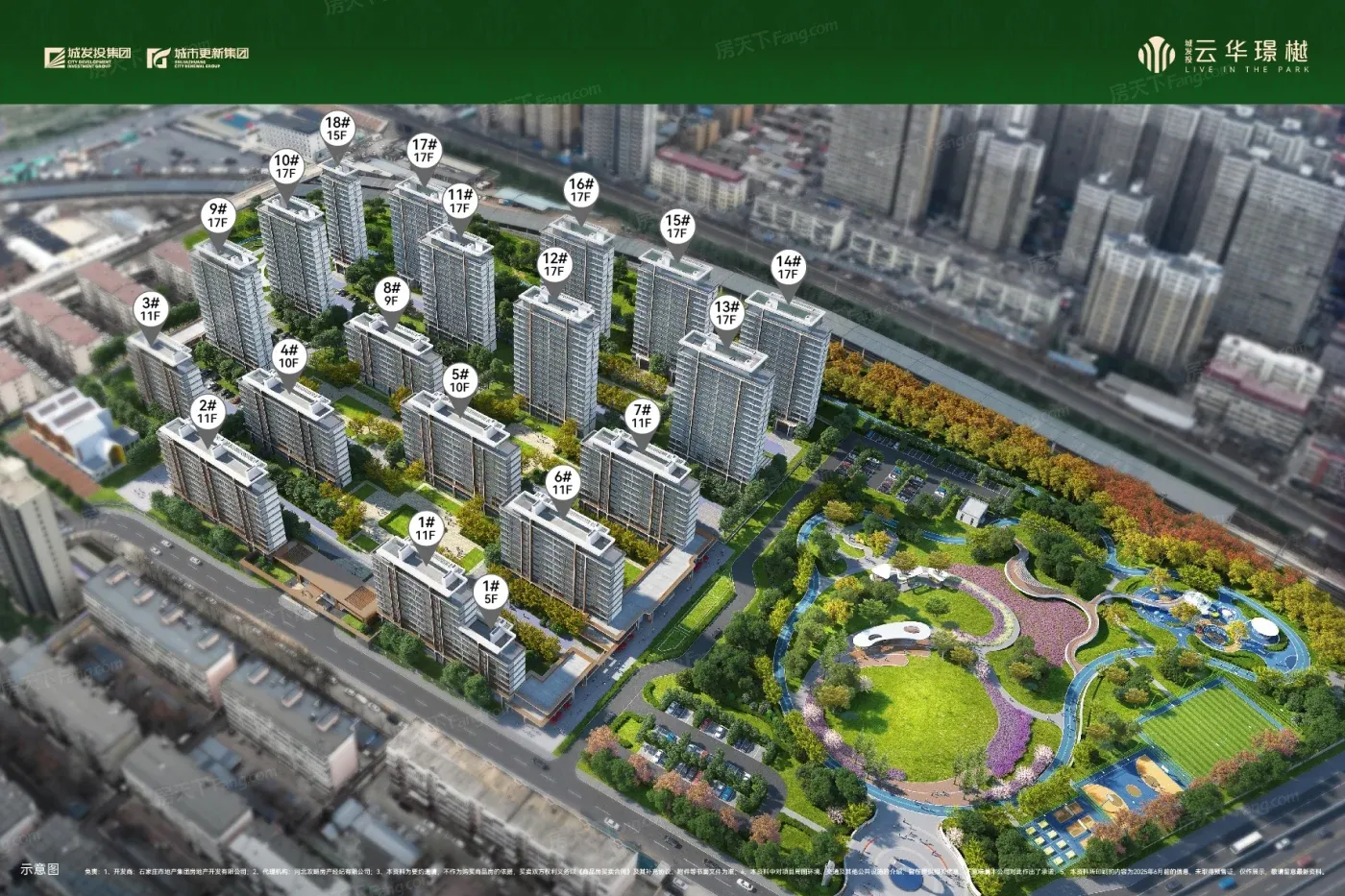The height and width of the screenshot is (896, 1345).
Task: Choose the 5# 10F building pin
Action: [460, 380]
